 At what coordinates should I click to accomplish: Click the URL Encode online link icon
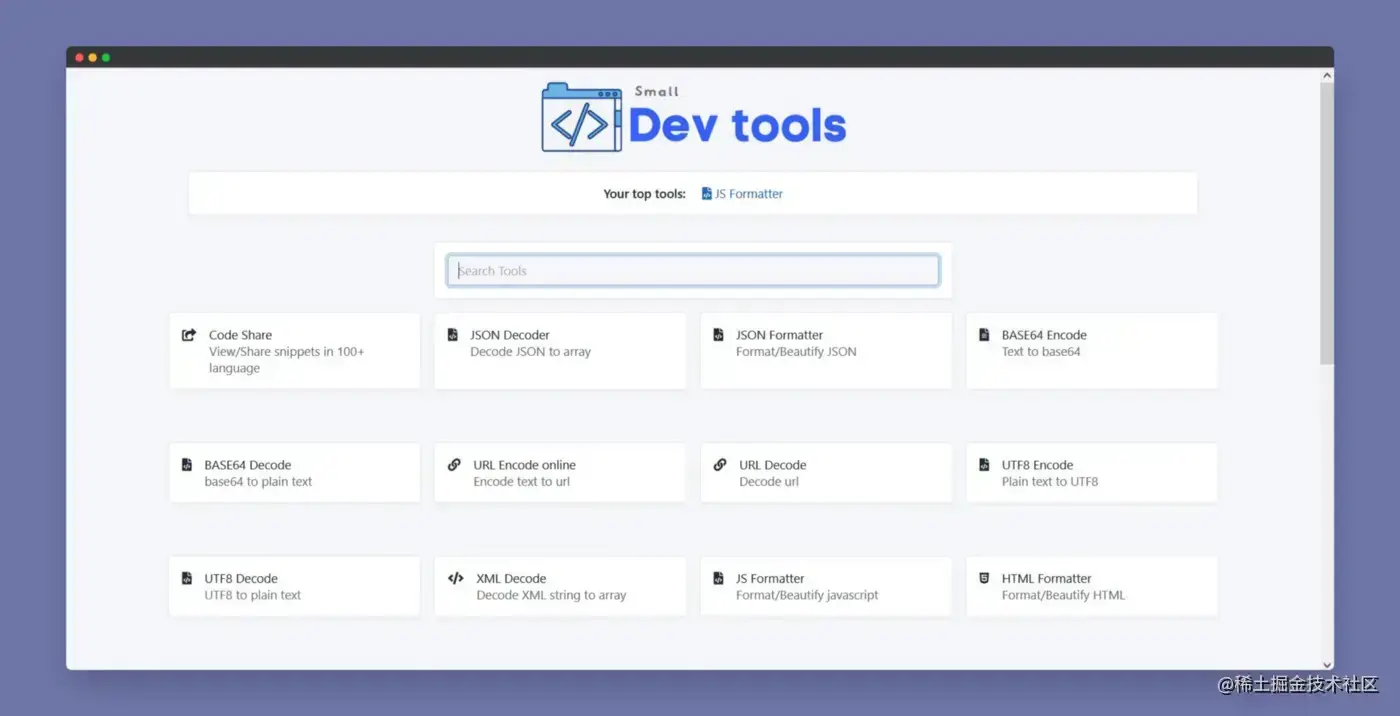point(454,465)
